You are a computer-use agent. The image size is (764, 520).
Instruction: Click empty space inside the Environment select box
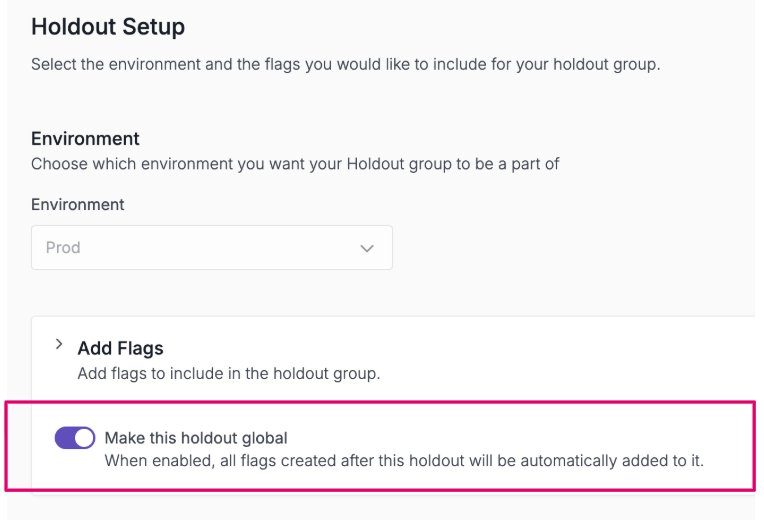[x=220, y=247]
